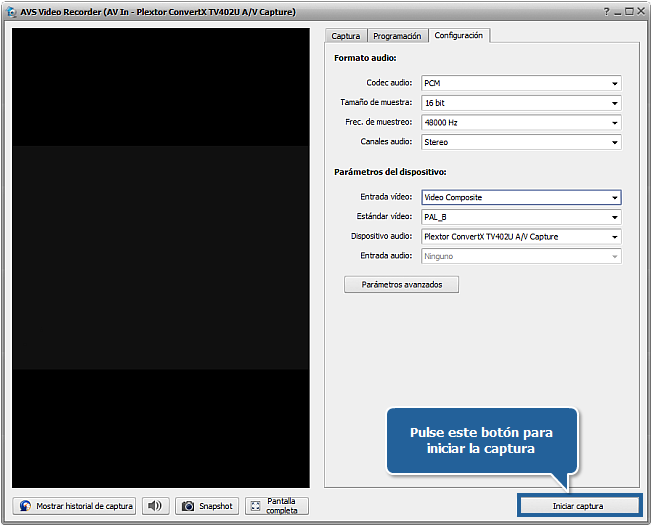652x526 pixels.
Task: Take a Snapshot with the camera button
Action: point(207,506)
